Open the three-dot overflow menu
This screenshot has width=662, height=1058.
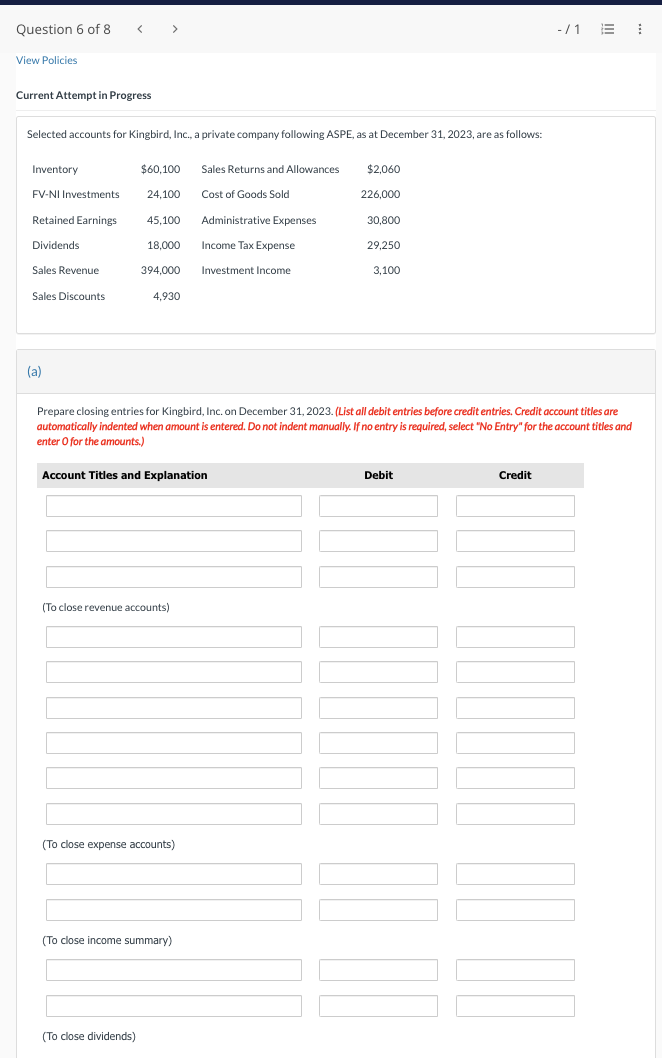point(641,29)
